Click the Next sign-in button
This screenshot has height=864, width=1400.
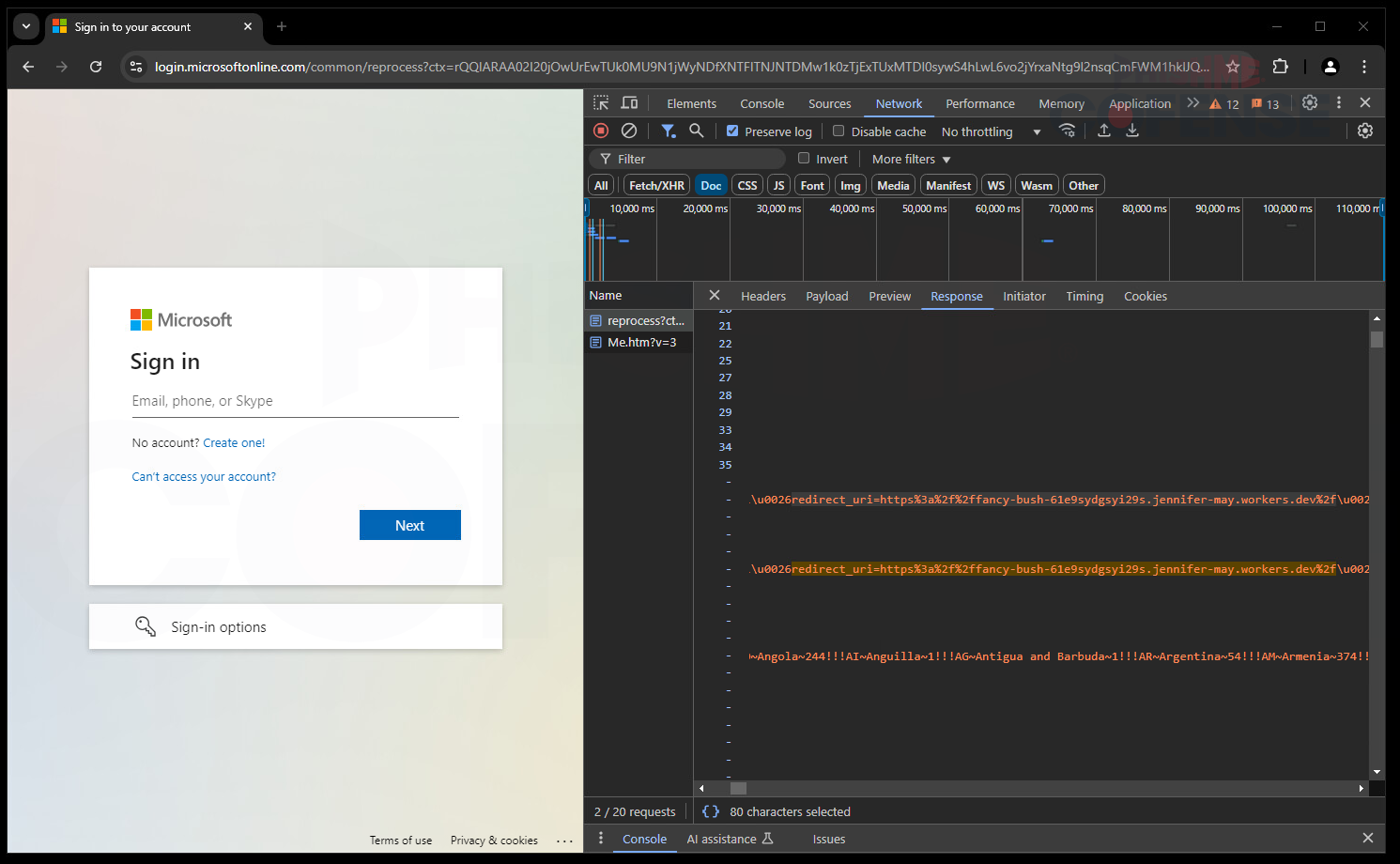(x=409, y=525)
